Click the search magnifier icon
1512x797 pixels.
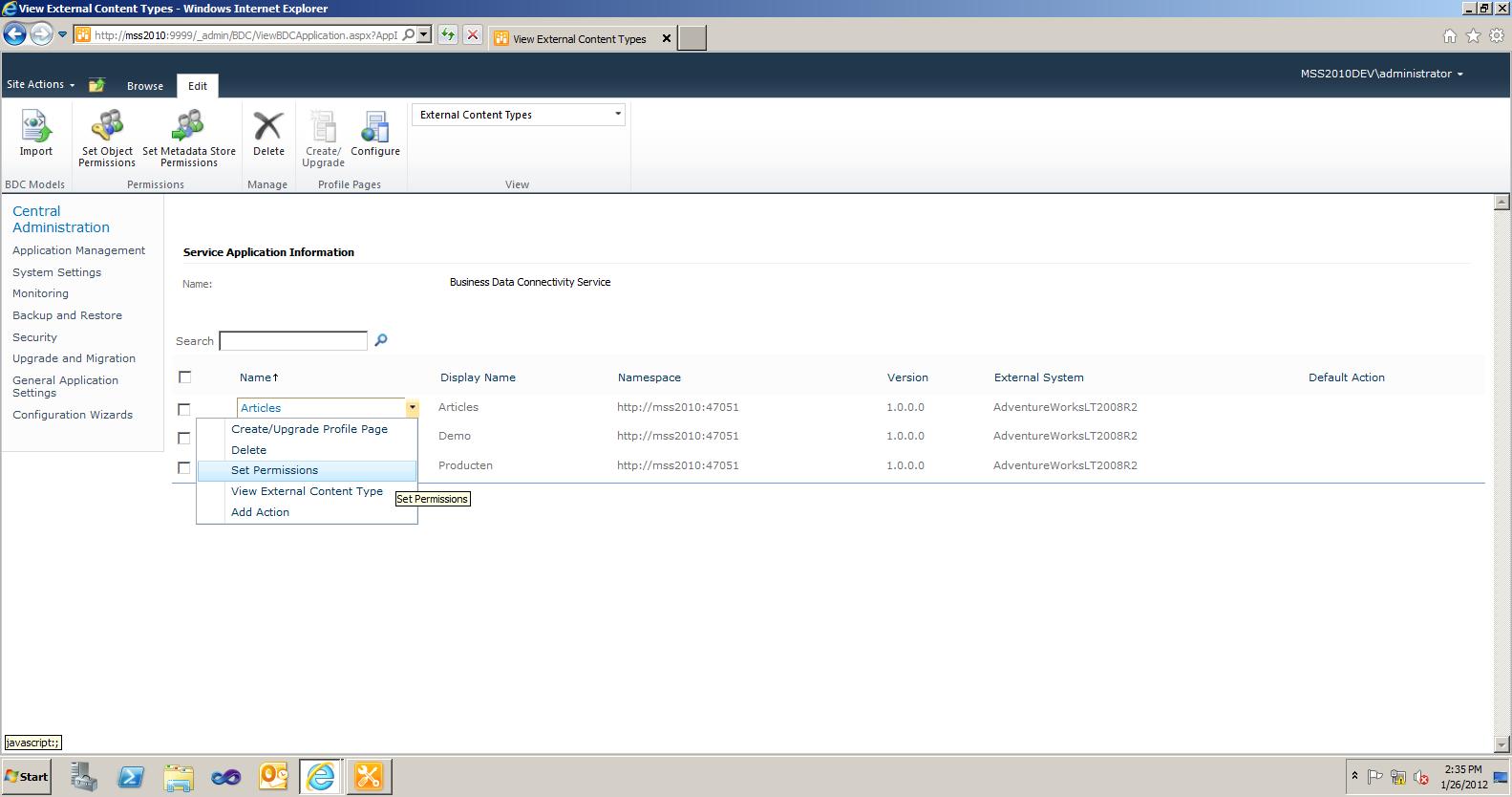pyautogui.click(x=381, y=340)
